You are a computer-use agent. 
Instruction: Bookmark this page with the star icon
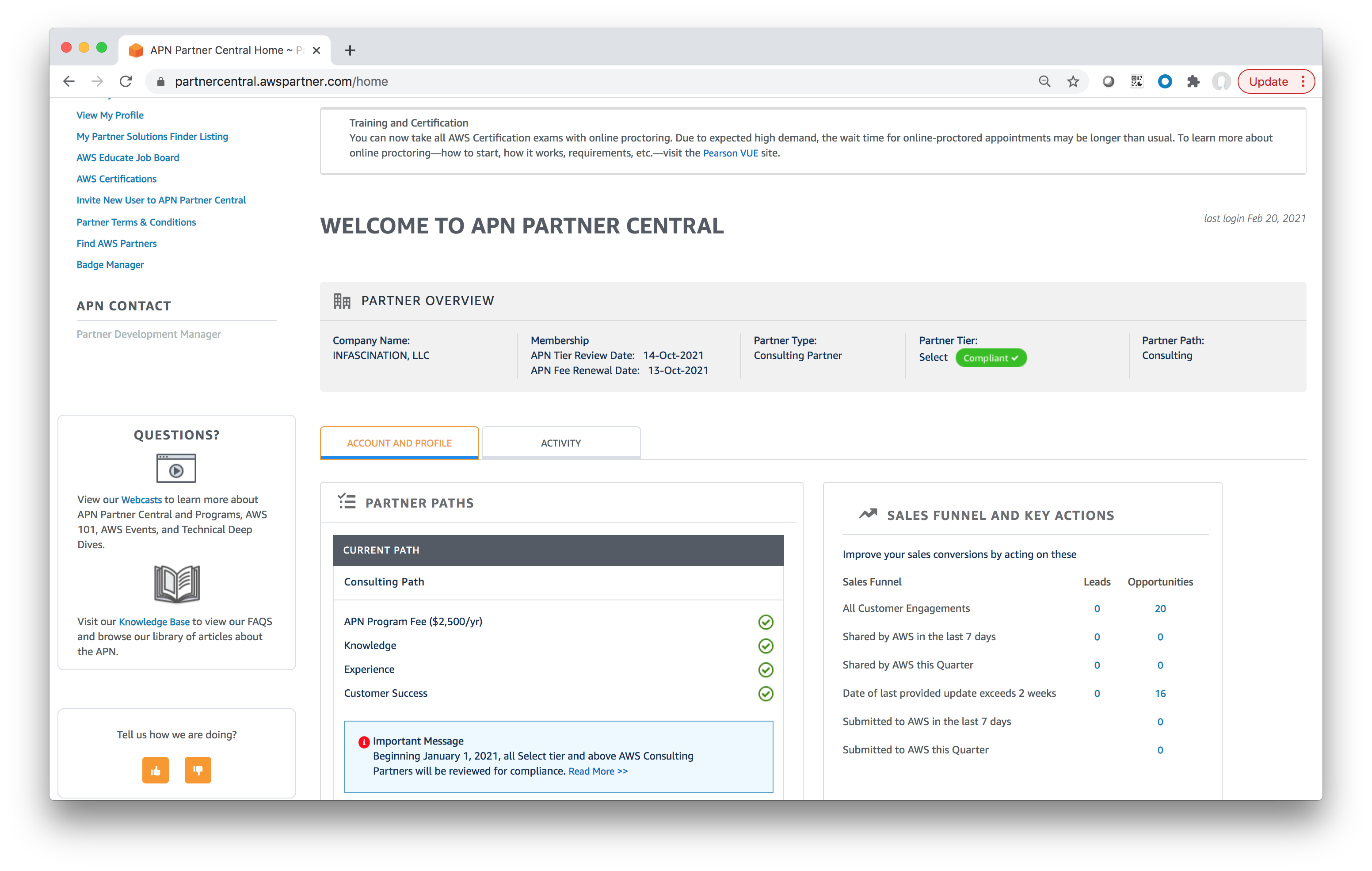pos(1073,81)
